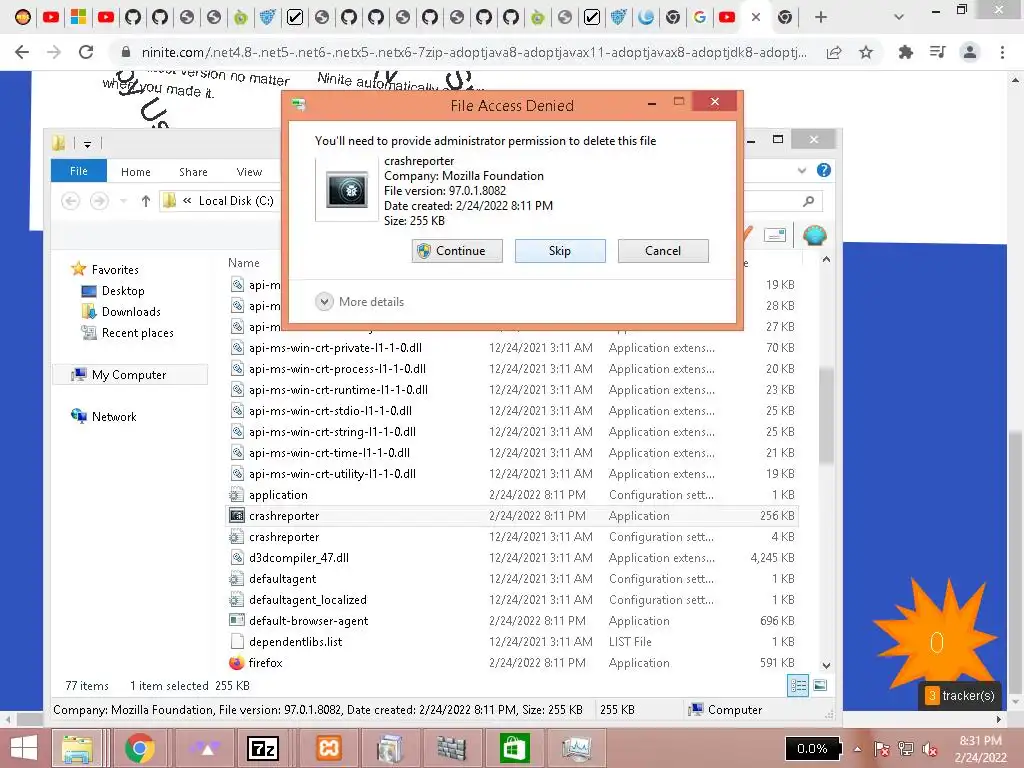Reload the ninite.com page
1024x768 pixels.
[86, 52]
